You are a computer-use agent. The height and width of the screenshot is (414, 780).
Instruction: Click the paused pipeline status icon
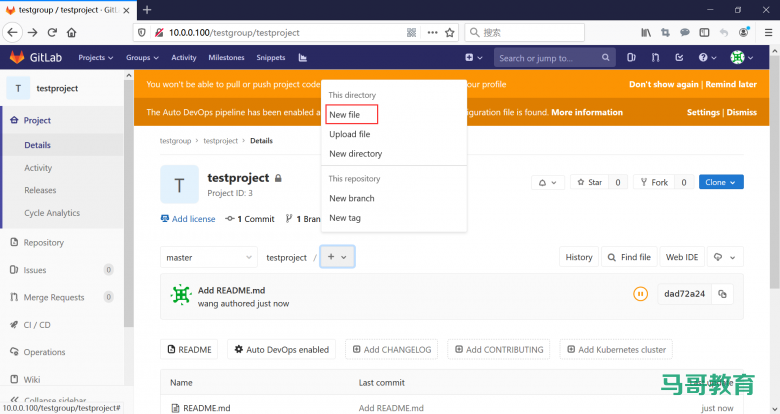pyautogui.click(x=640, y=294)
